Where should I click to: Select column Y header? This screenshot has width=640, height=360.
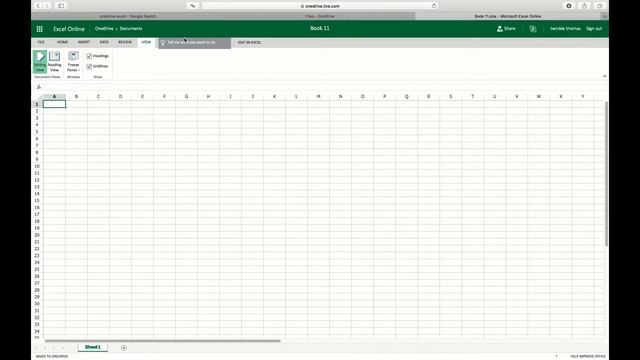[x=582, y=97]
